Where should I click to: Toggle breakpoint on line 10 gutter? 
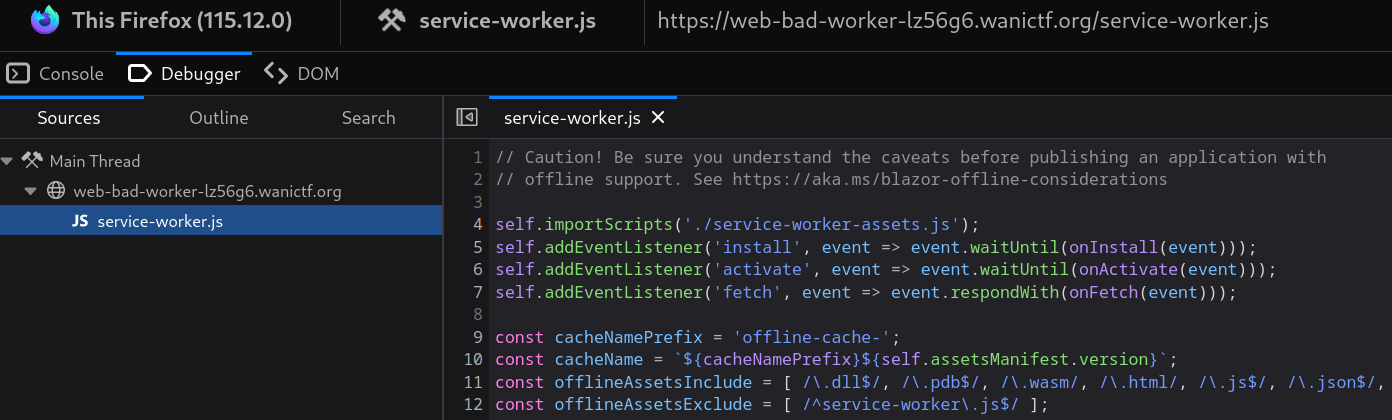473,359
